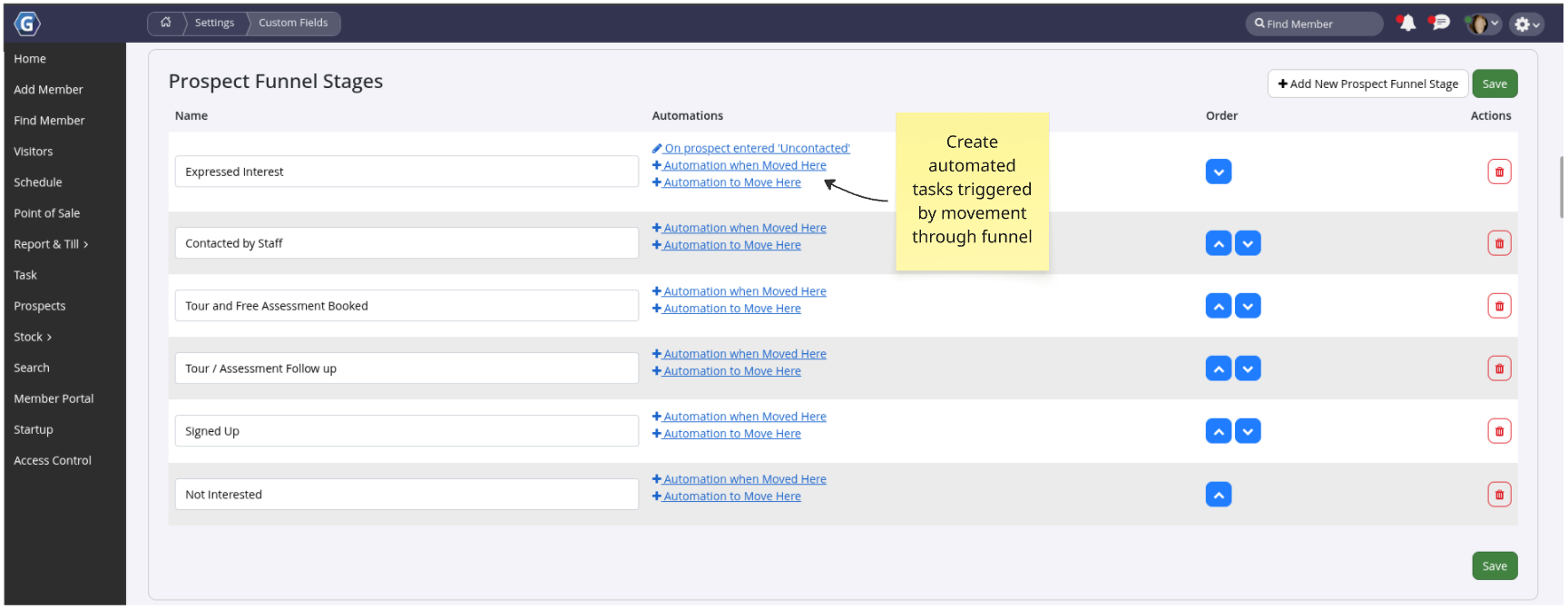The width and height of the screenshot is (1568, 609).
Task: Move Signed Up stage up
Action: click(1219, 431)
